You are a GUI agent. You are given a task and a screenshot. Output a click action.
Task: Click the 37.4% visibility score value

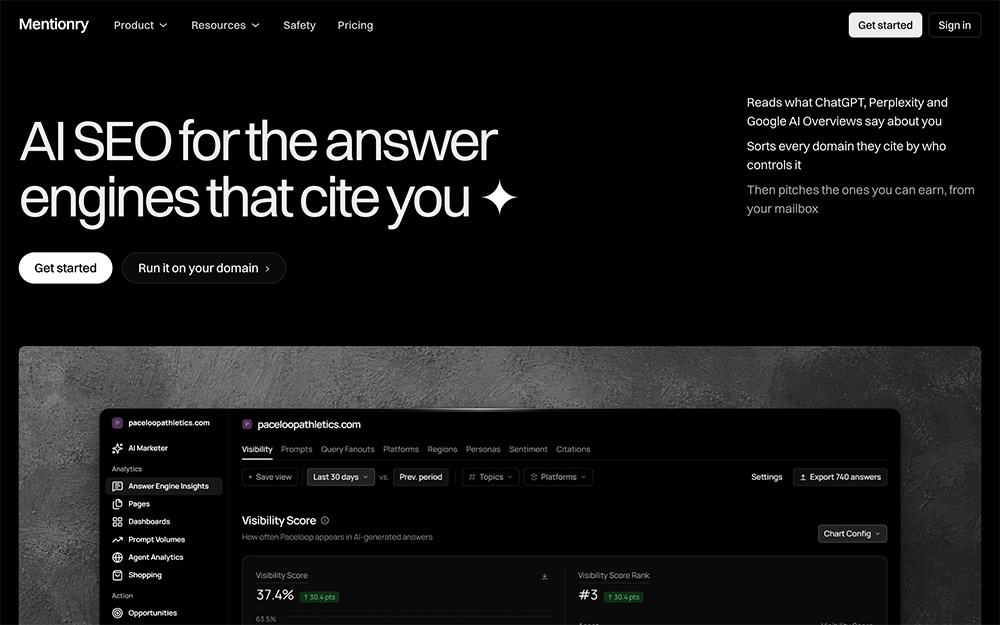click(275, 595)
